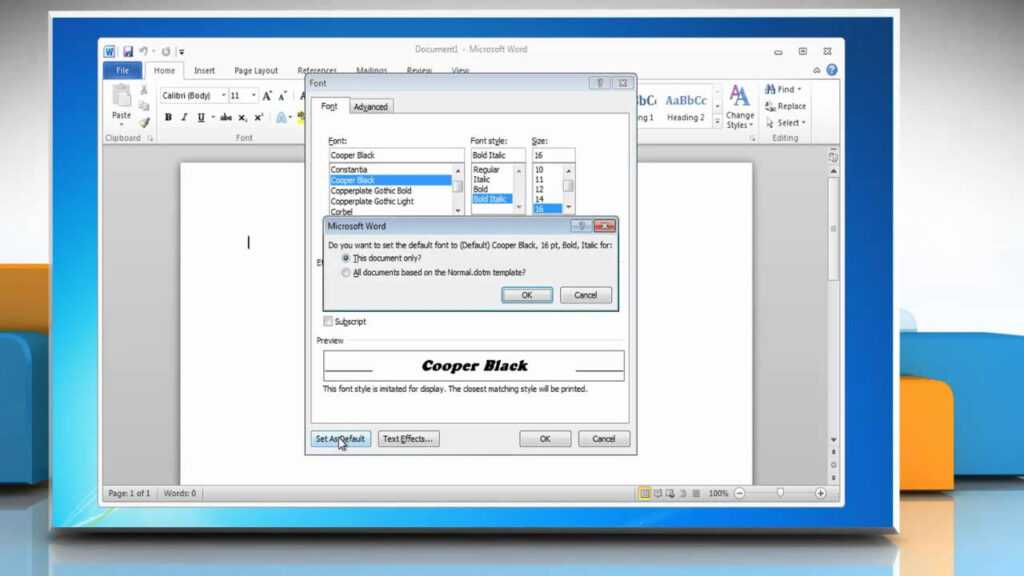Open the Page Layout ribbon tab
This screenshot has width=1024, height=576.
(x=256, y=70)
